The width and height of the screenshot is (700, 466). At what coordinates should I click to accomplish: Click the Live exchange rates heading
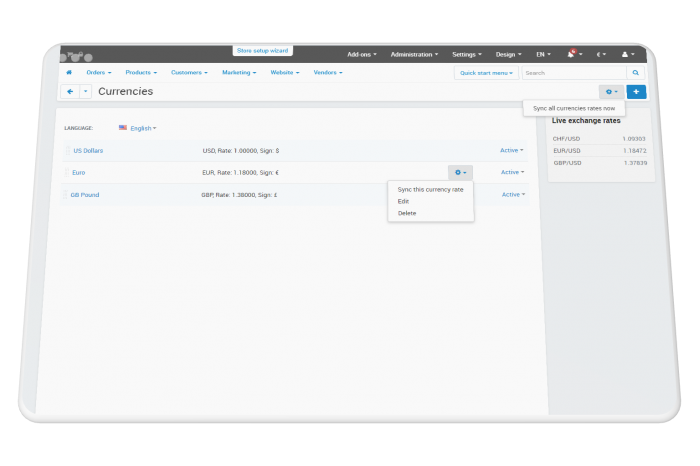click(x=586, y=121)
